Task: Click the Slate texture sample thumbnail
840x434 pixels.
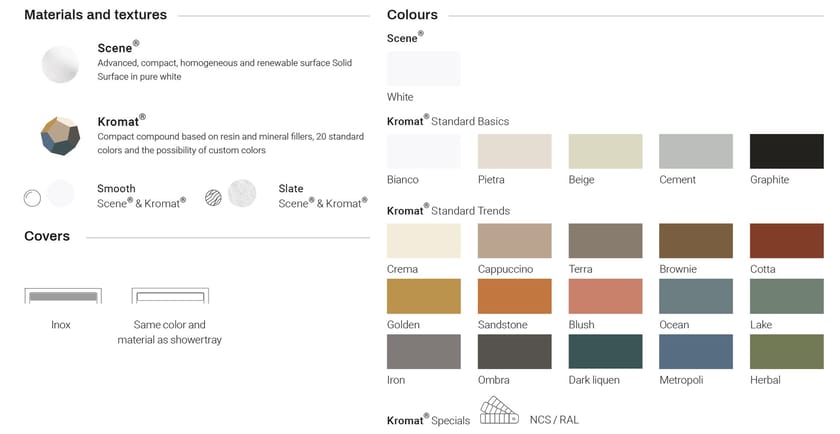Action: point(242,193)
